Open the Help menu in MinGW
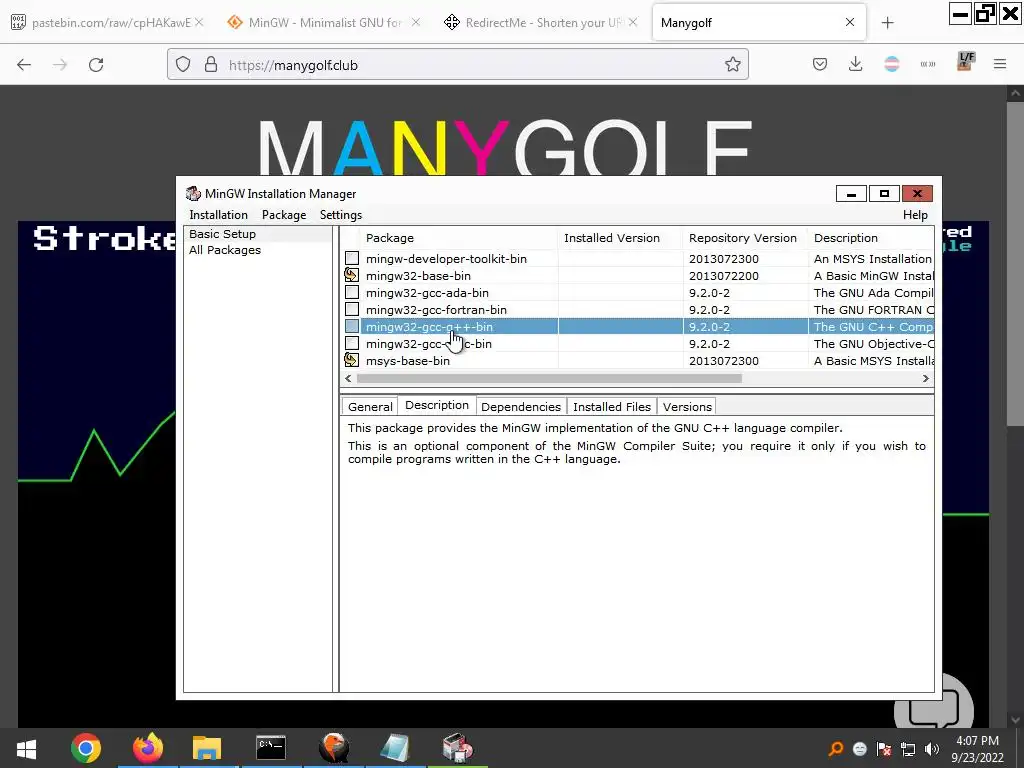Image resolution: width=1024 pixels, height=768 pixels. click(915, 215)
